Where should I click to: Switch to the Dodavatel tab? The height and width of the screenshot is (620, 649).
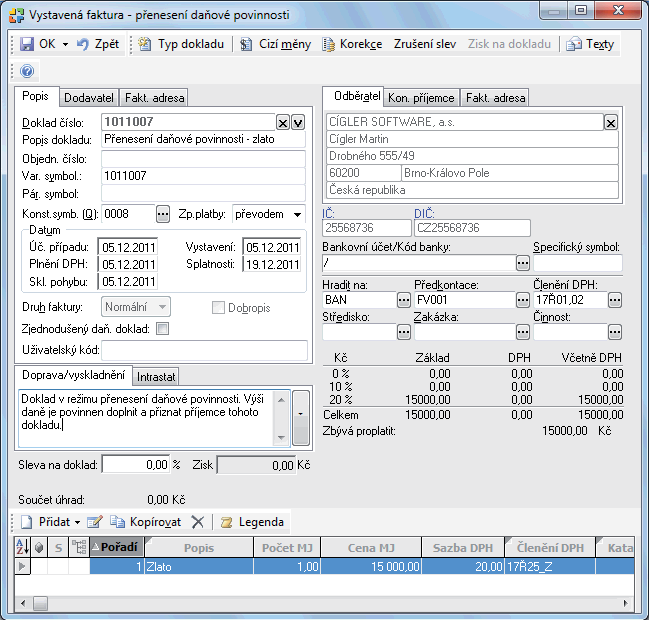[89, 98]
